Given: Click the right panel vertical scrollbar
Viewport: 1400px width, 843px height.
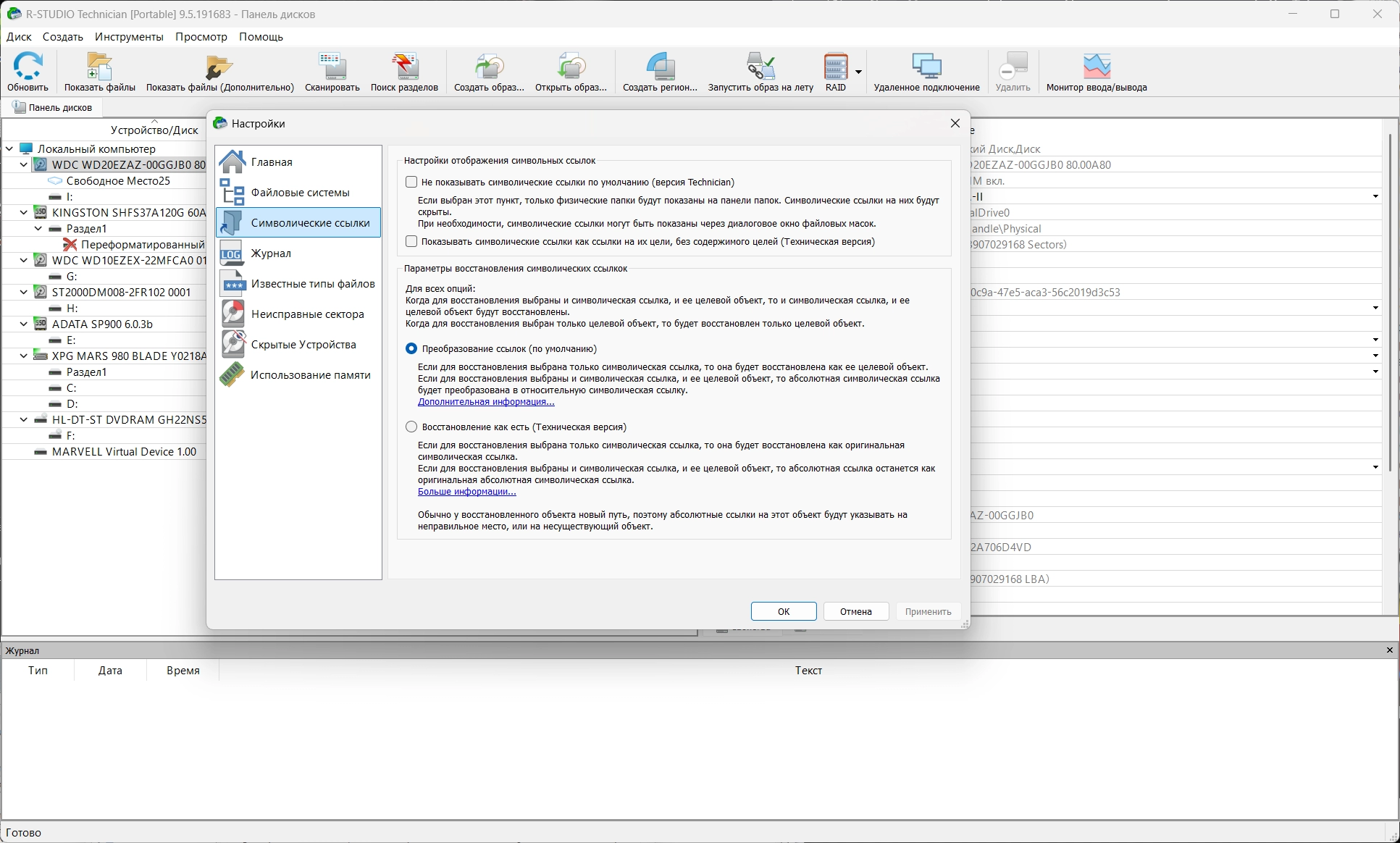Looking at the screenshot, I should 1389,304.
